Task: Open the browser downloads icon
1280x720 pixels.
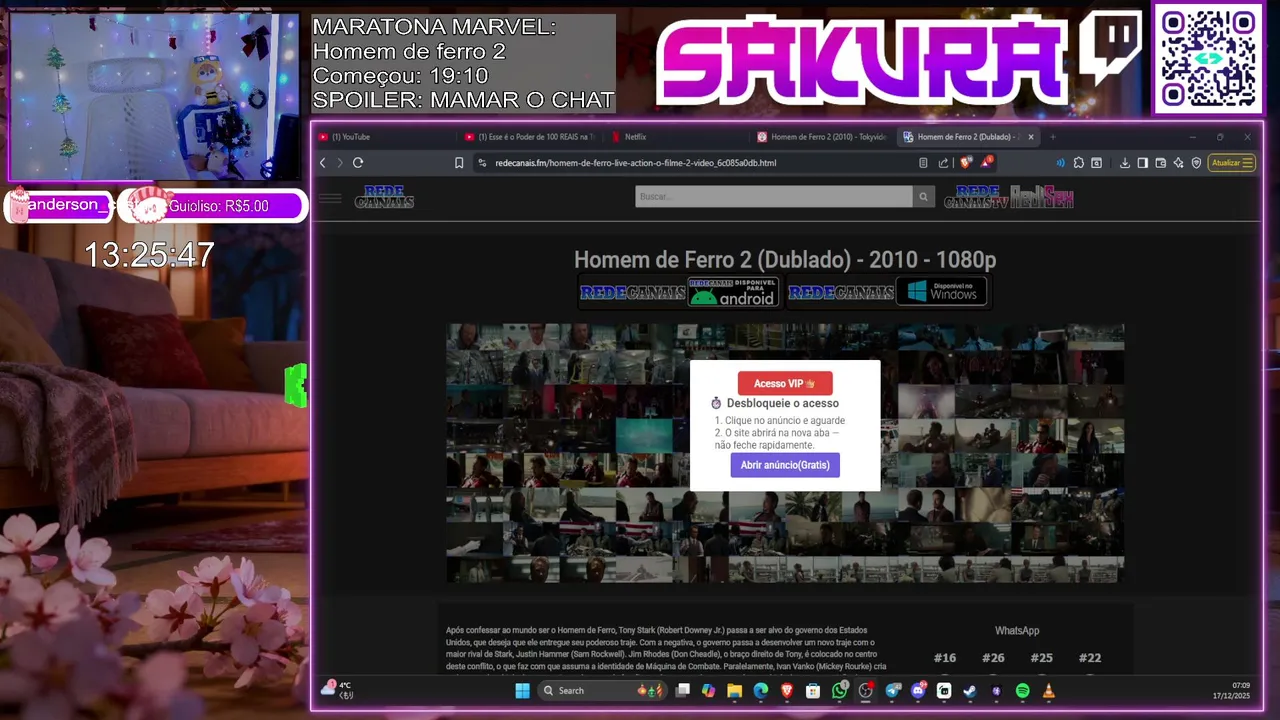Action: [1124, 163]
